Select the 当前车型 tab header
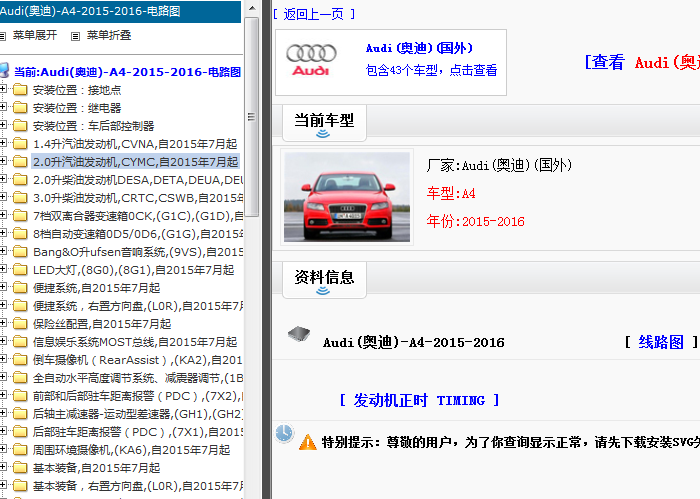The height and width of the screenshot is (499, 700). [x=324, y=123]
